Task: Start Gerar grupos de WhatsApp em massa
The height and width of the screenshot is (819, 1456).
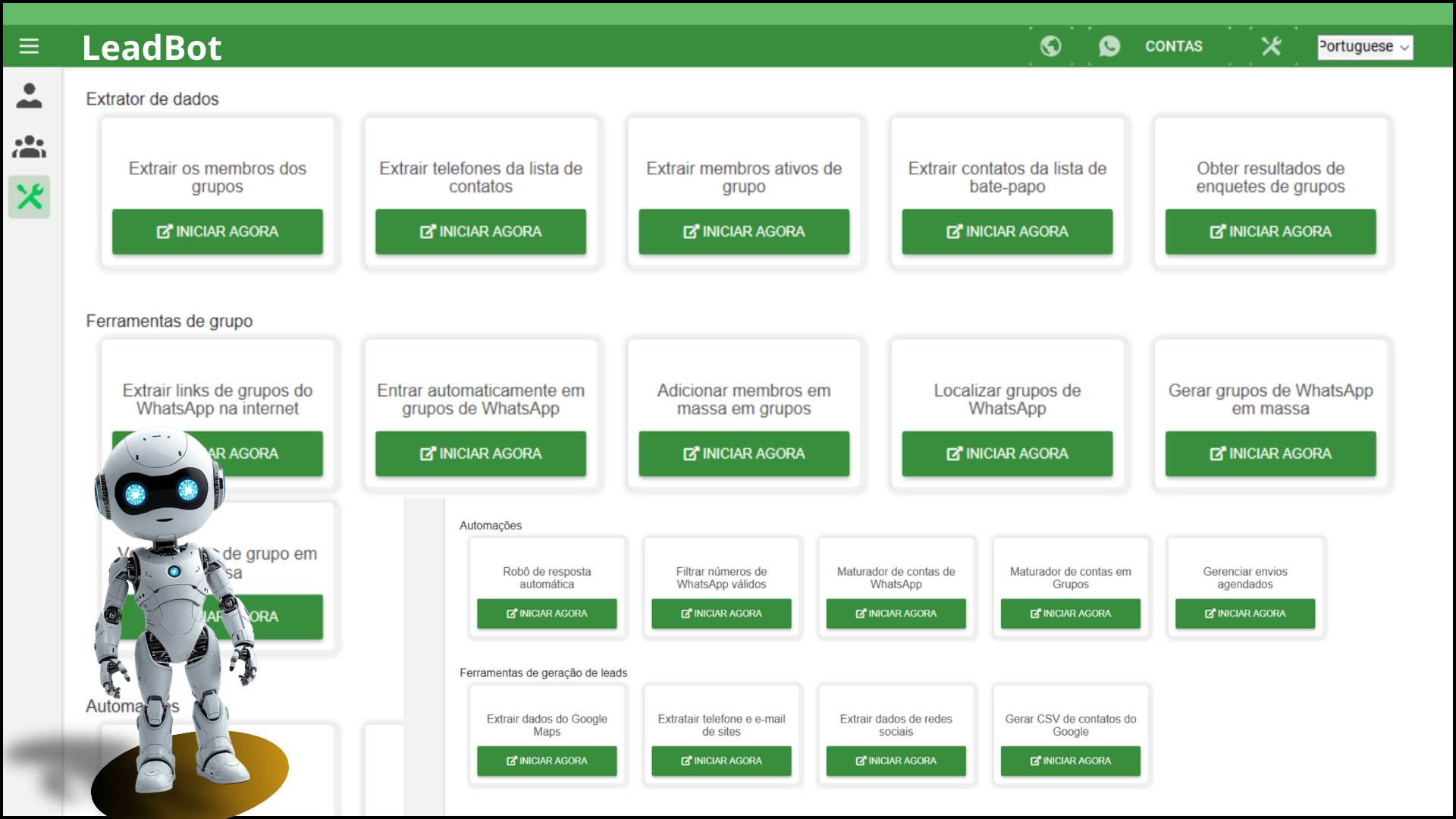Action: pyautogui.click(x=1270, y=453)
